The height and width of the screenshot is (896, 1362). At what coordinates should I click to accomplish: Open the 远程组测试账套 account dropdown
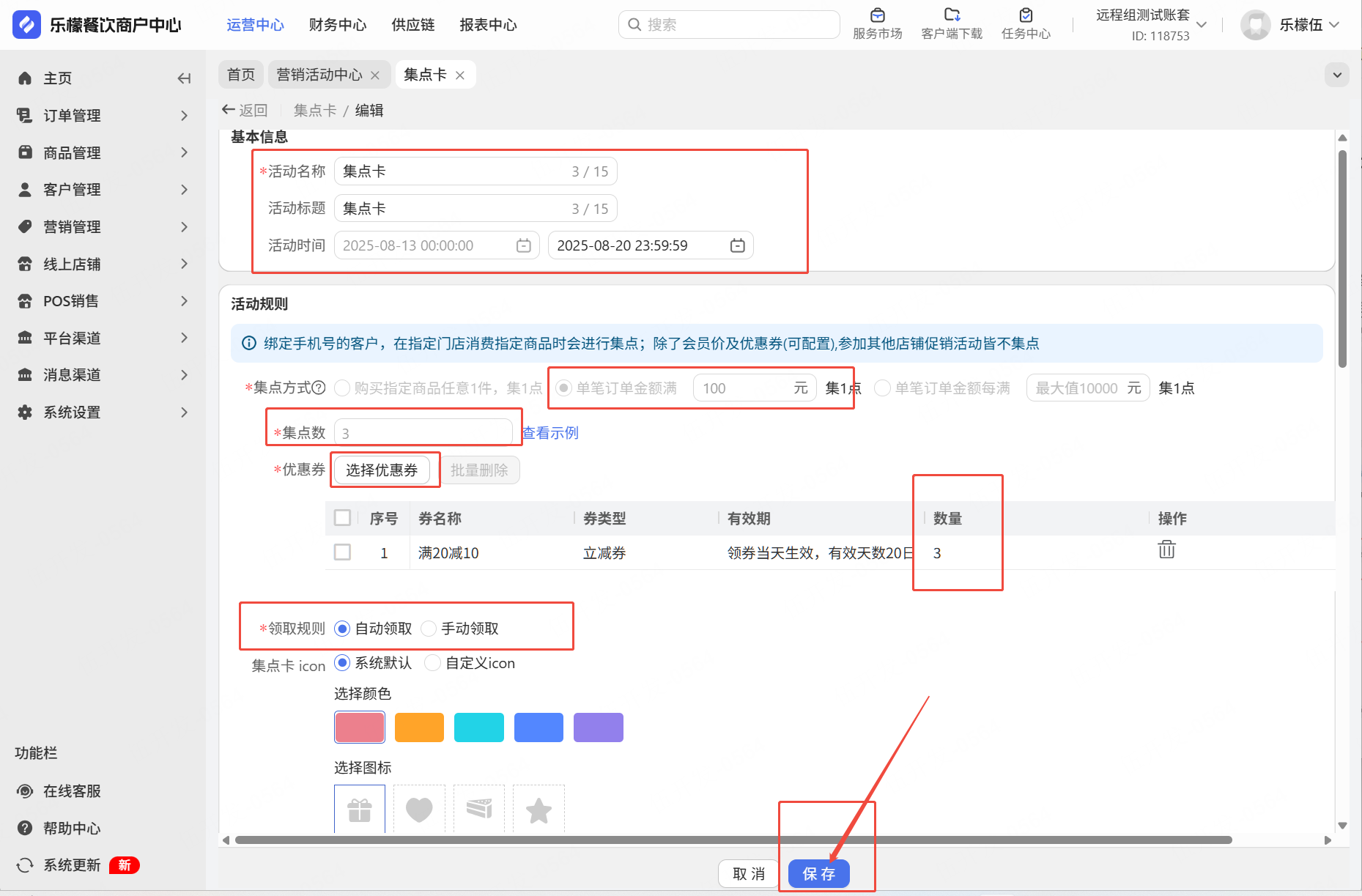[1202, 25]
